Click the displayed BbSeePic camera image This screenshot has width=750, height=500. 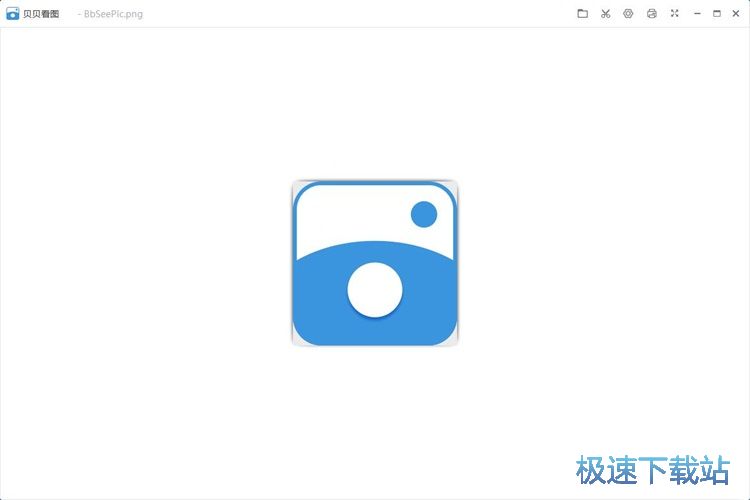[375, 263]
